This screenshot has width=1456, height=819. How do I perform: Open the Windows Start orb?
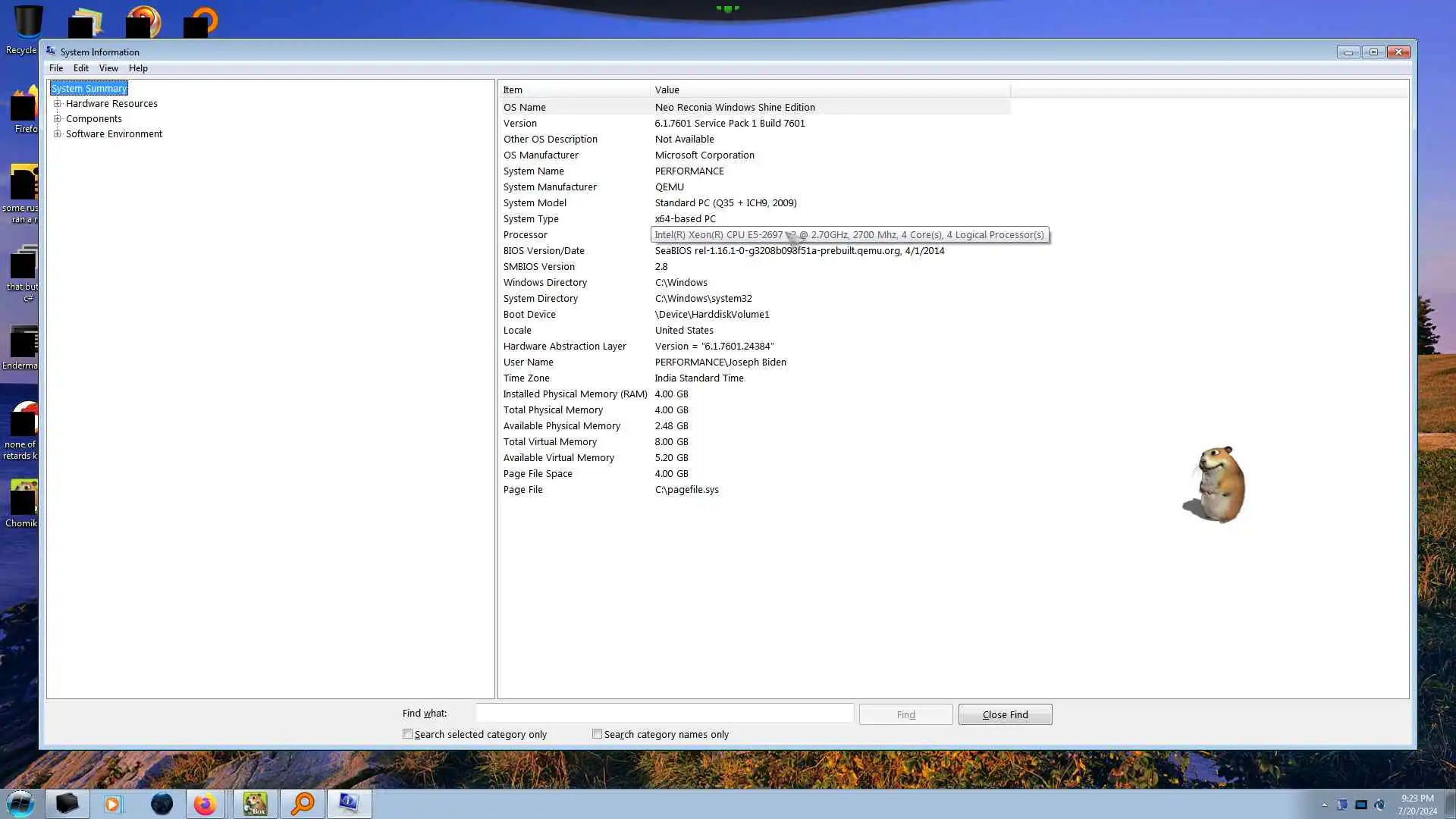click(x=20, y=803)
